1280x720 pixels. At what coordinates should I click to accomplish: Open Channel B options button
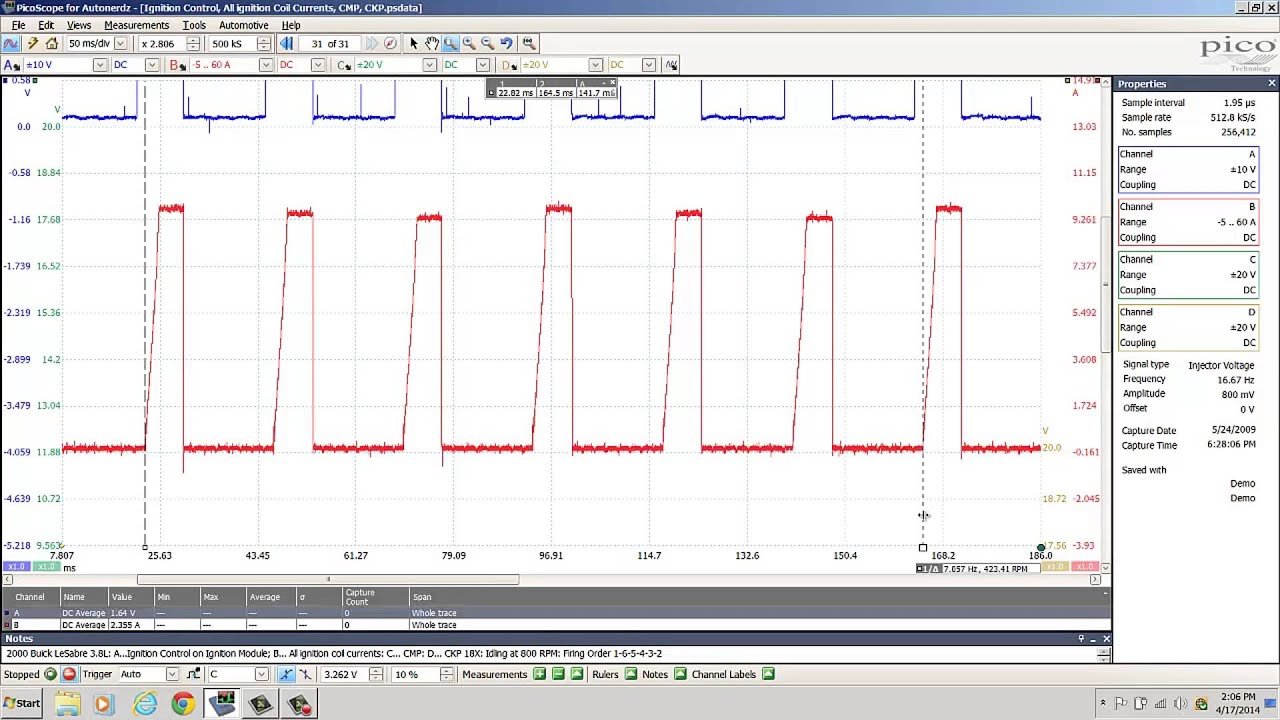pyautogui.click(x=177, y=65)
